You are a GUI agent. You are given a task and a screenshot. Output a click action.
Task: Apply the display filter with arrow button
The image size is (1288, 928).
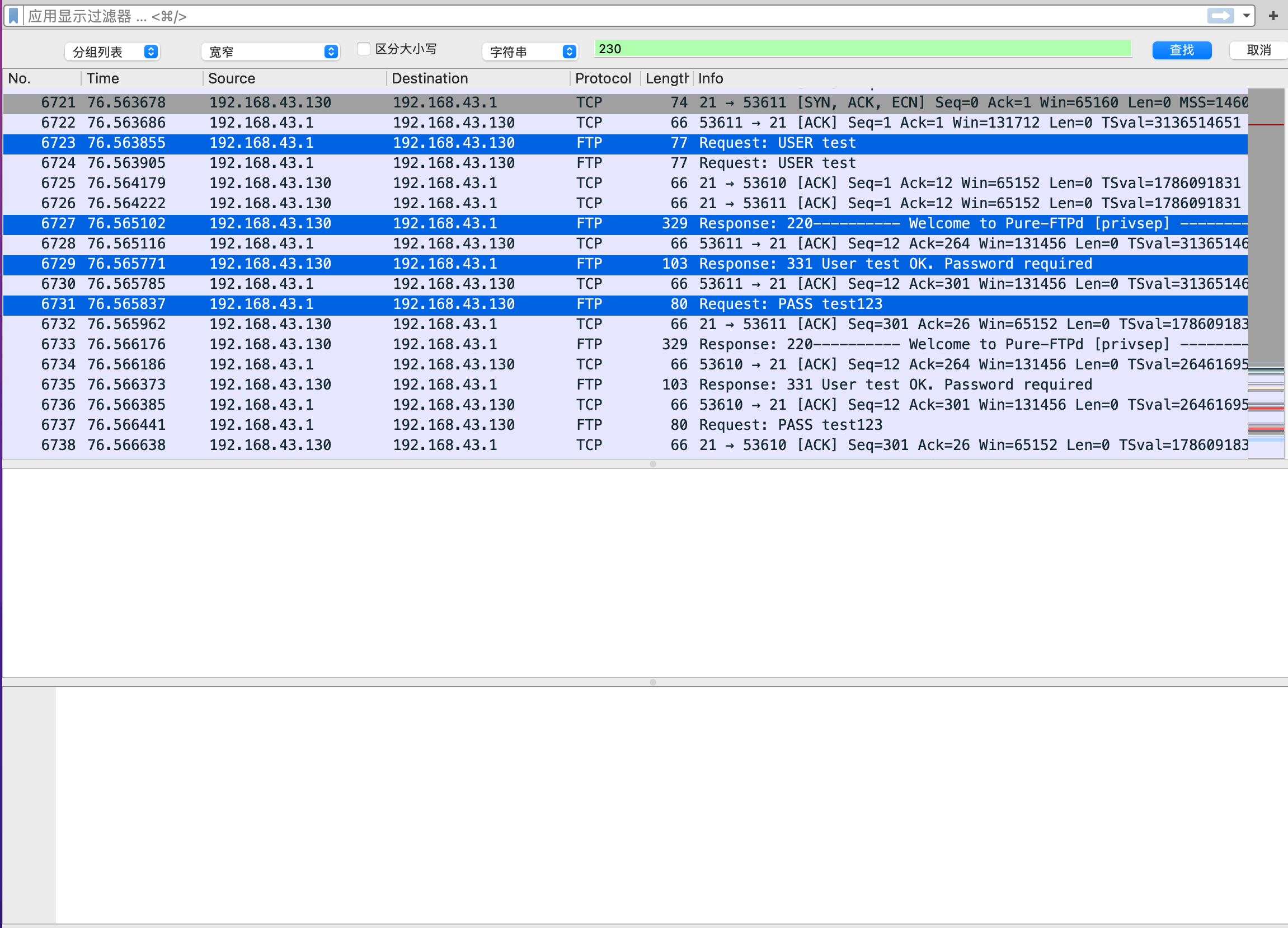pos(1220,16)
